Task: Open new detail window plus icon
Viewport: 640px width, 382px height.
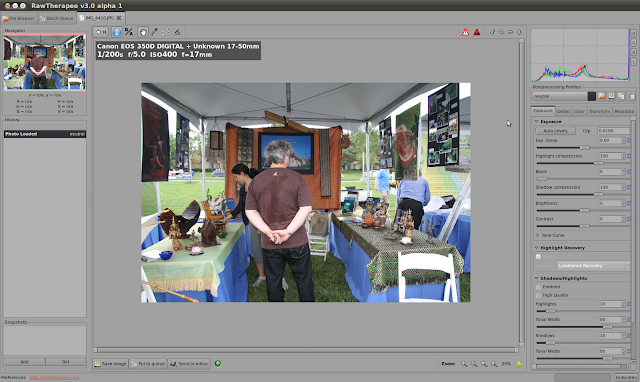Action: pyautogui.click(x=519, y=364)
